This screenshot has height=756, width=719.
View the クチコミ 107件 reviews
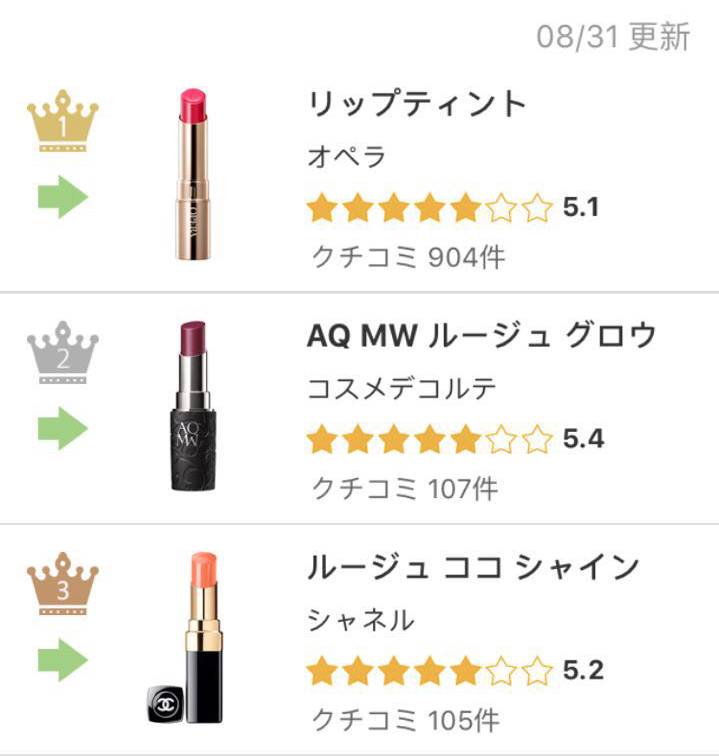click(x=405, y=488)
